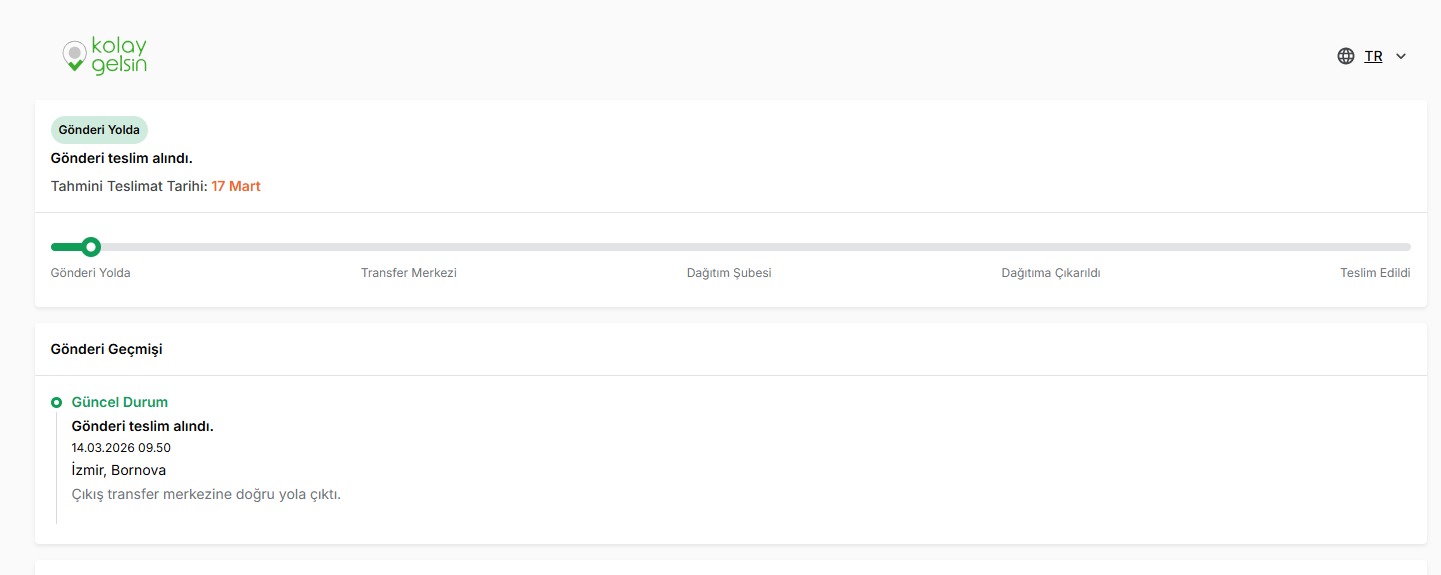Select the Dağıtım Şubesi stage label
The image size is (1441, 575).
click(729, 273)
